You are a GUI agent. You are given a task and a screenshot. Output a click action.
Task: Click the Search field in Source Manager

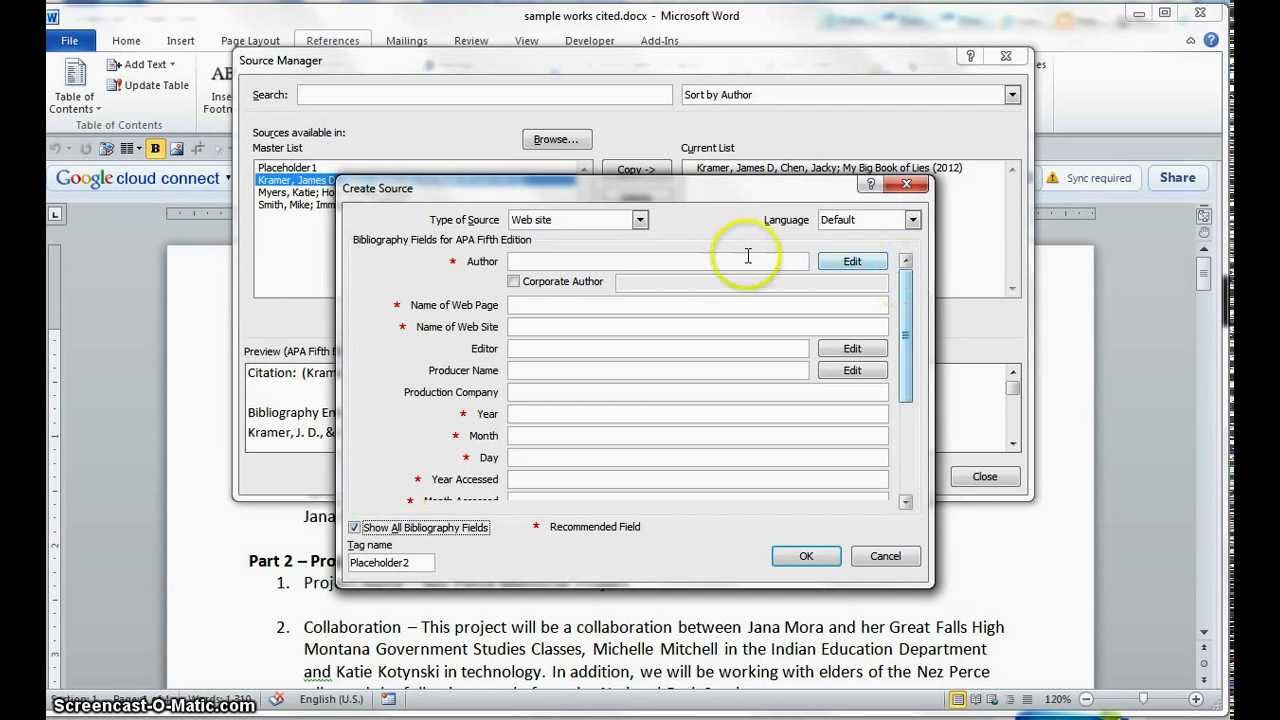coord(485,95)
